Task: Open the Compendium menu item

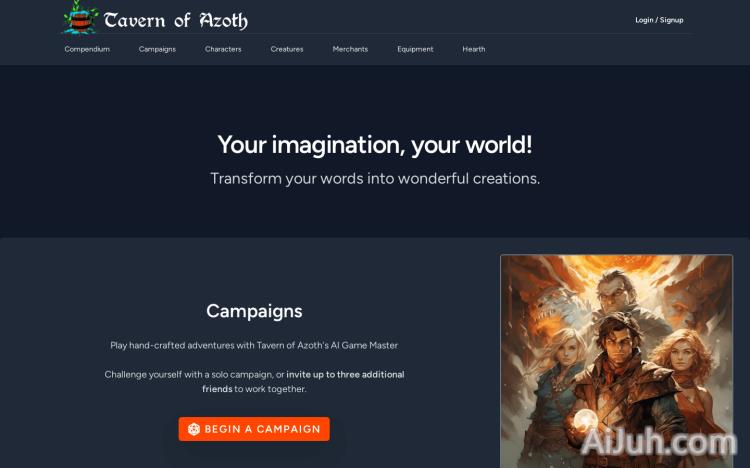Action: click(x=87, y=49)
